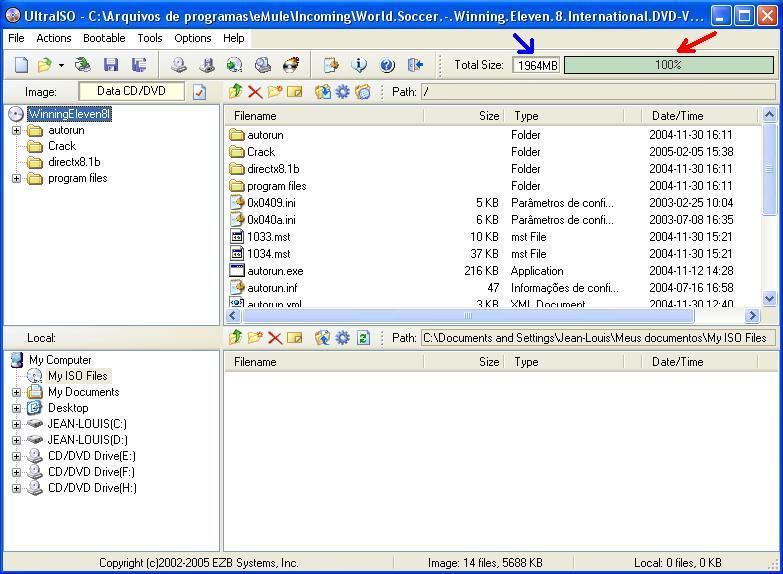
Task: Click New Folder icon in image pane
Action: pos(275,91)
